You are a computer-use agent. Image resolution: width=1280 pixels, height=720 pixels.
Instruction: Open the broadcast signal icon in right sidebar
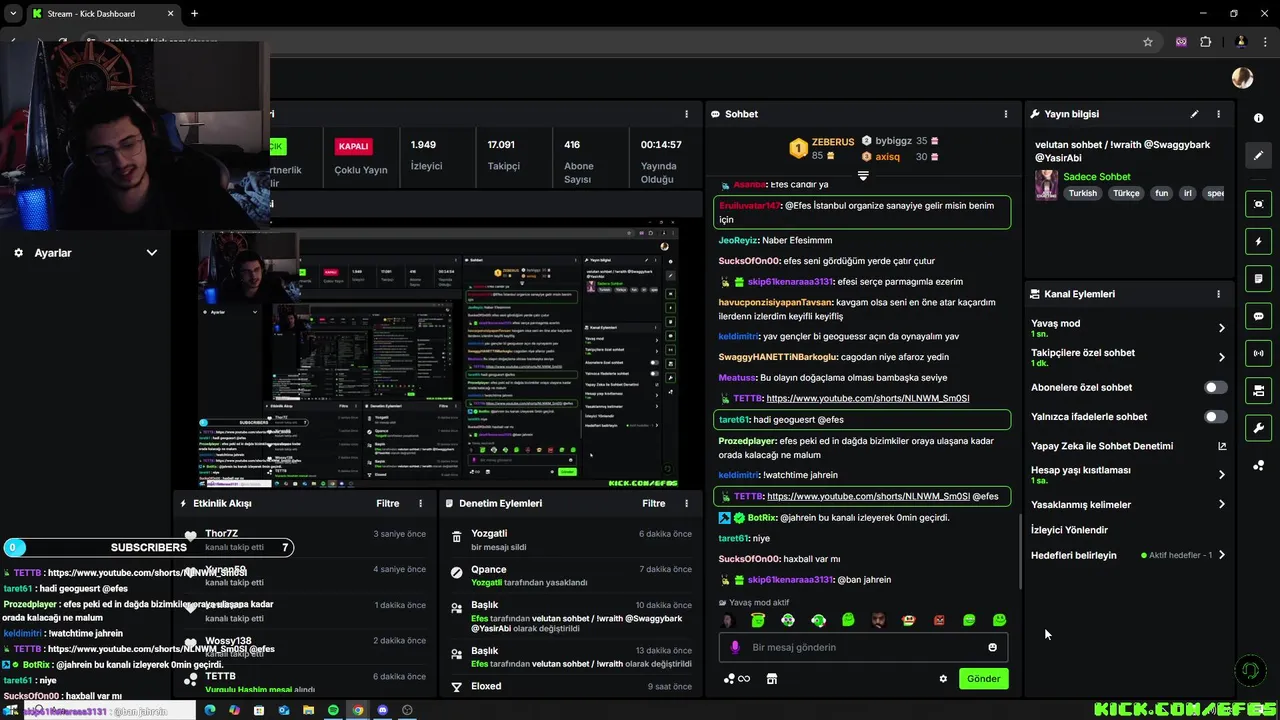click(x=1258, y=353)
